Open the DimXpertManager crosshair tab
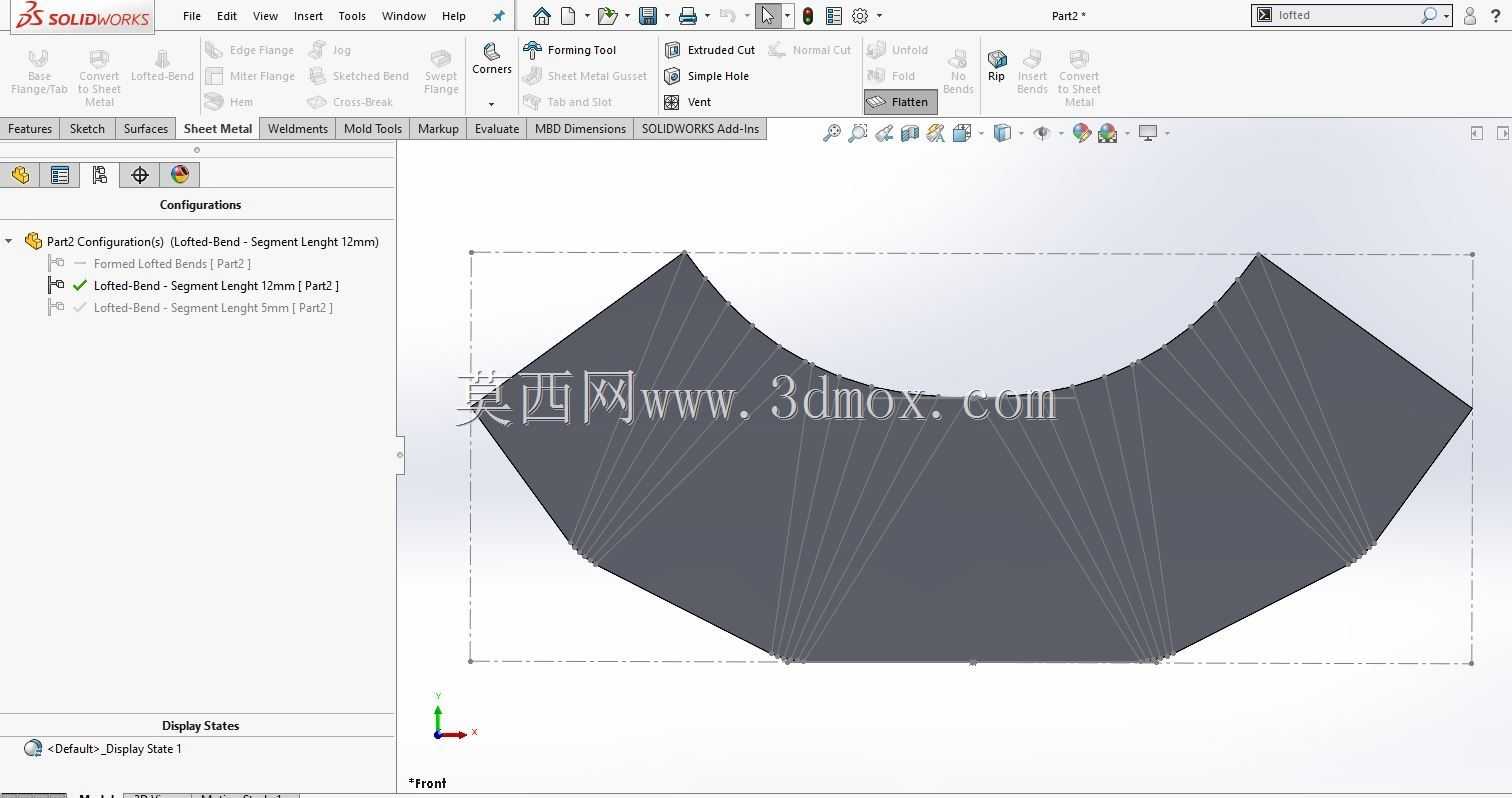The width and height of the screenshot is (1512, 798). (x=140, y=175)
